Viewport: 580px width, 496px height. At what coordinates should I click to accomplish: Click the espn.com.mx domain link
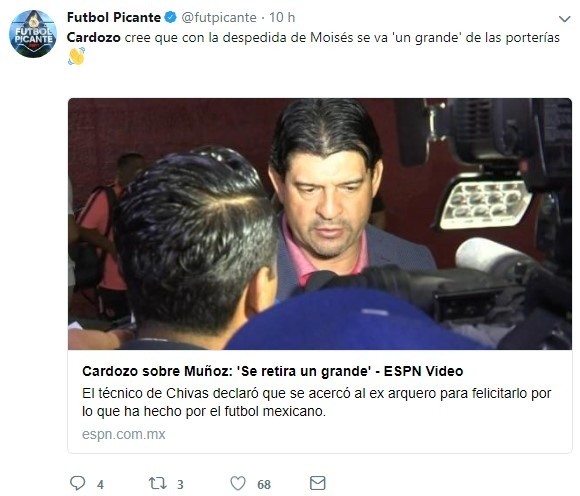coord(124,434)
